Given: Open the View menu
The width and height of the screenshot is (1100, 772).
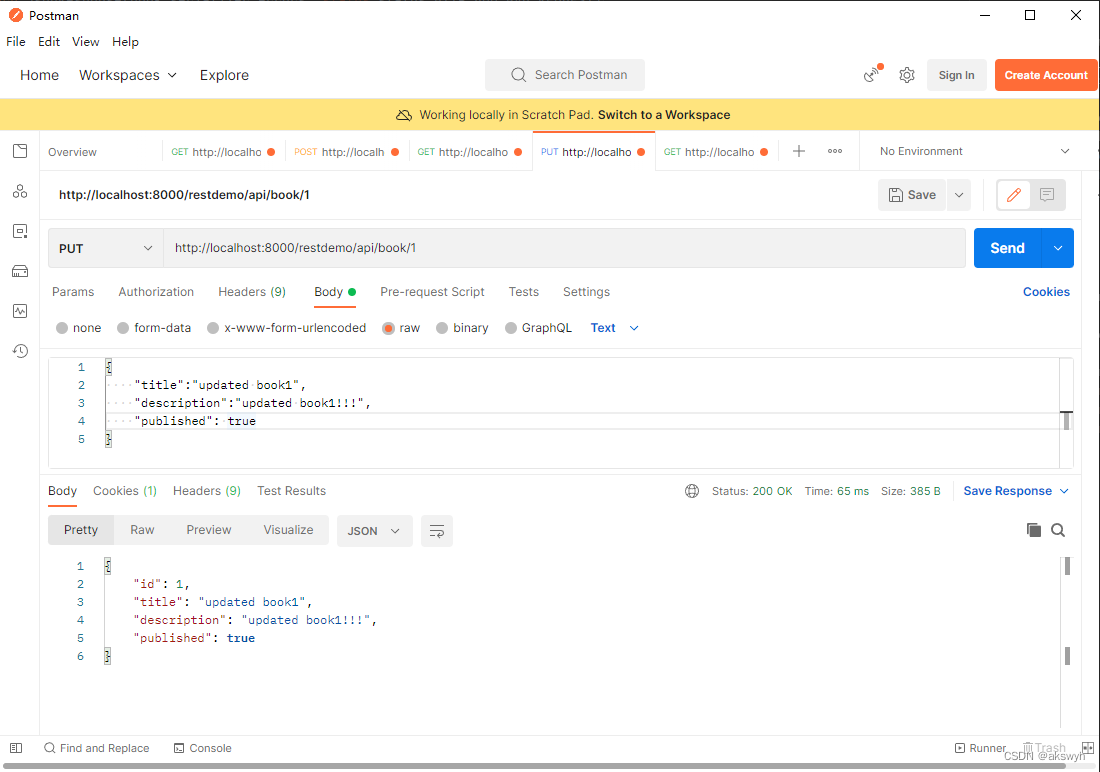Looking at the screenshot, I should [x=86, y=42].
